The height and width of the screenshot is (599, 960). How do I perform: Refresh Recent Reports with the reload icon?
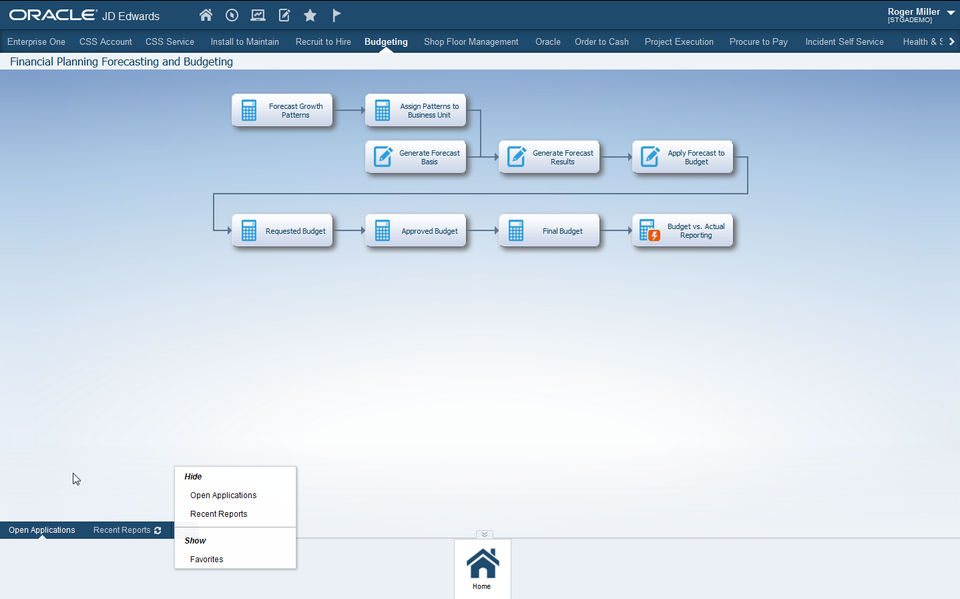coord(158,530)
